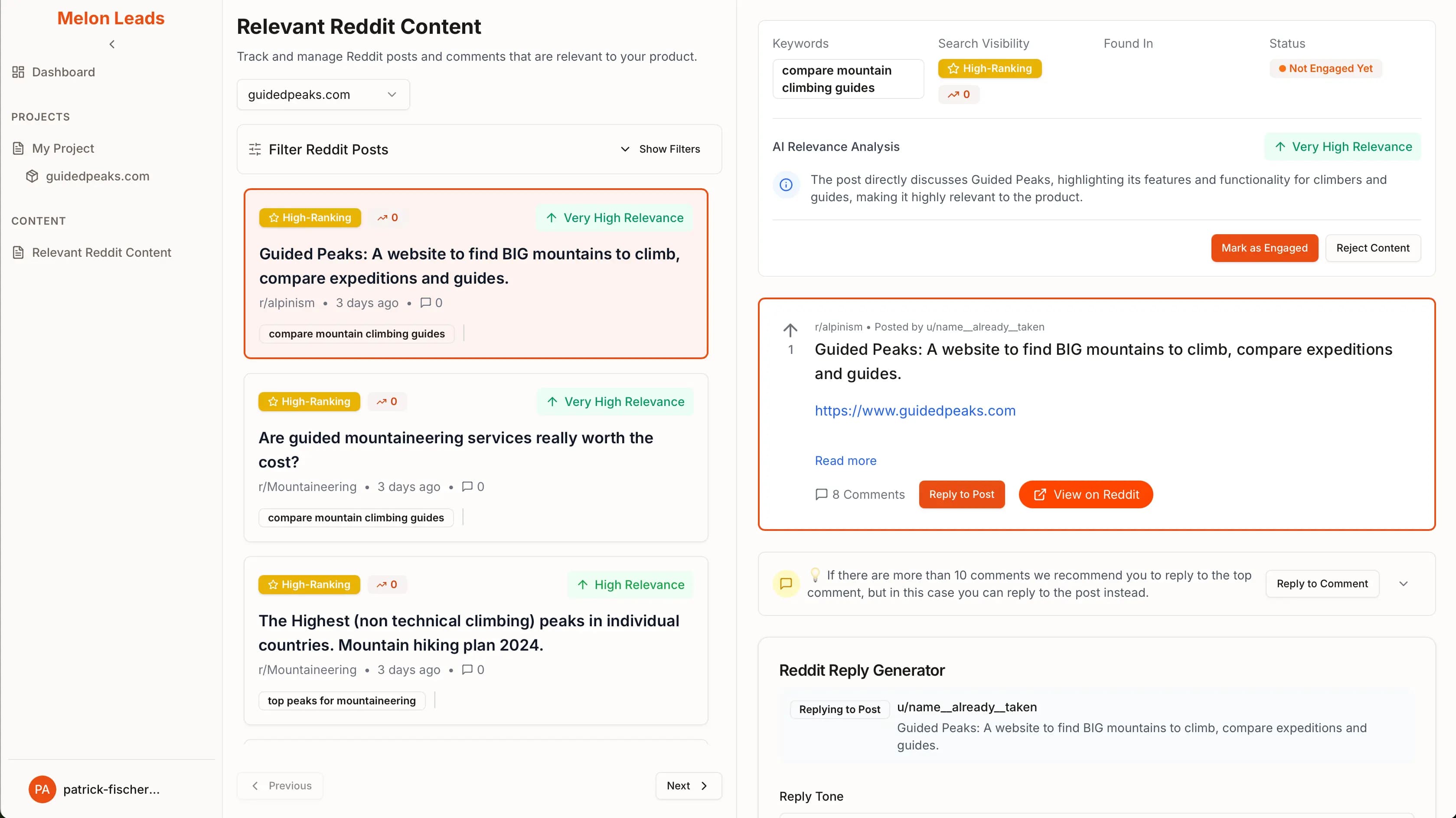
Task: Click the guidedpeaks.com cube icon in sidebar
Action: click(x=32, y=177)
